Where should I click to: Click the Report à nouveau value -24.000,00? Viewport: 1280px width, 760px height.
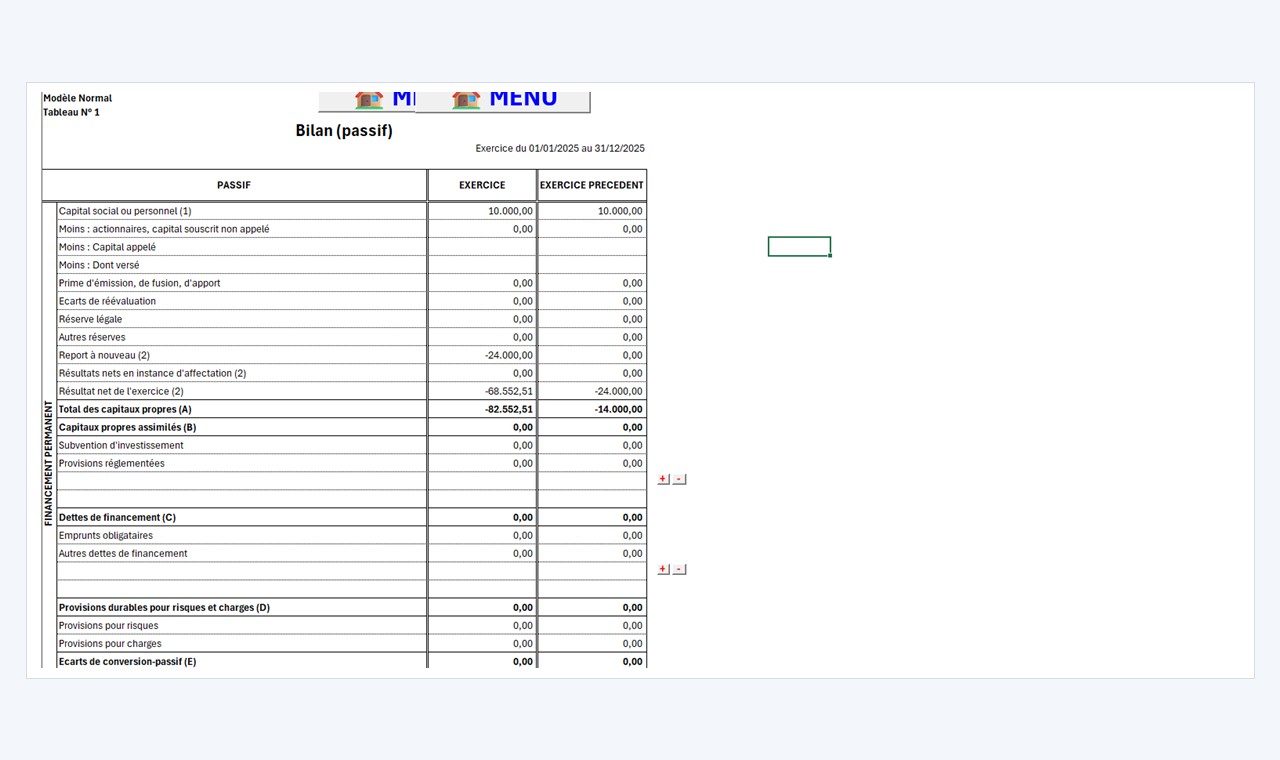pos(508,355)
